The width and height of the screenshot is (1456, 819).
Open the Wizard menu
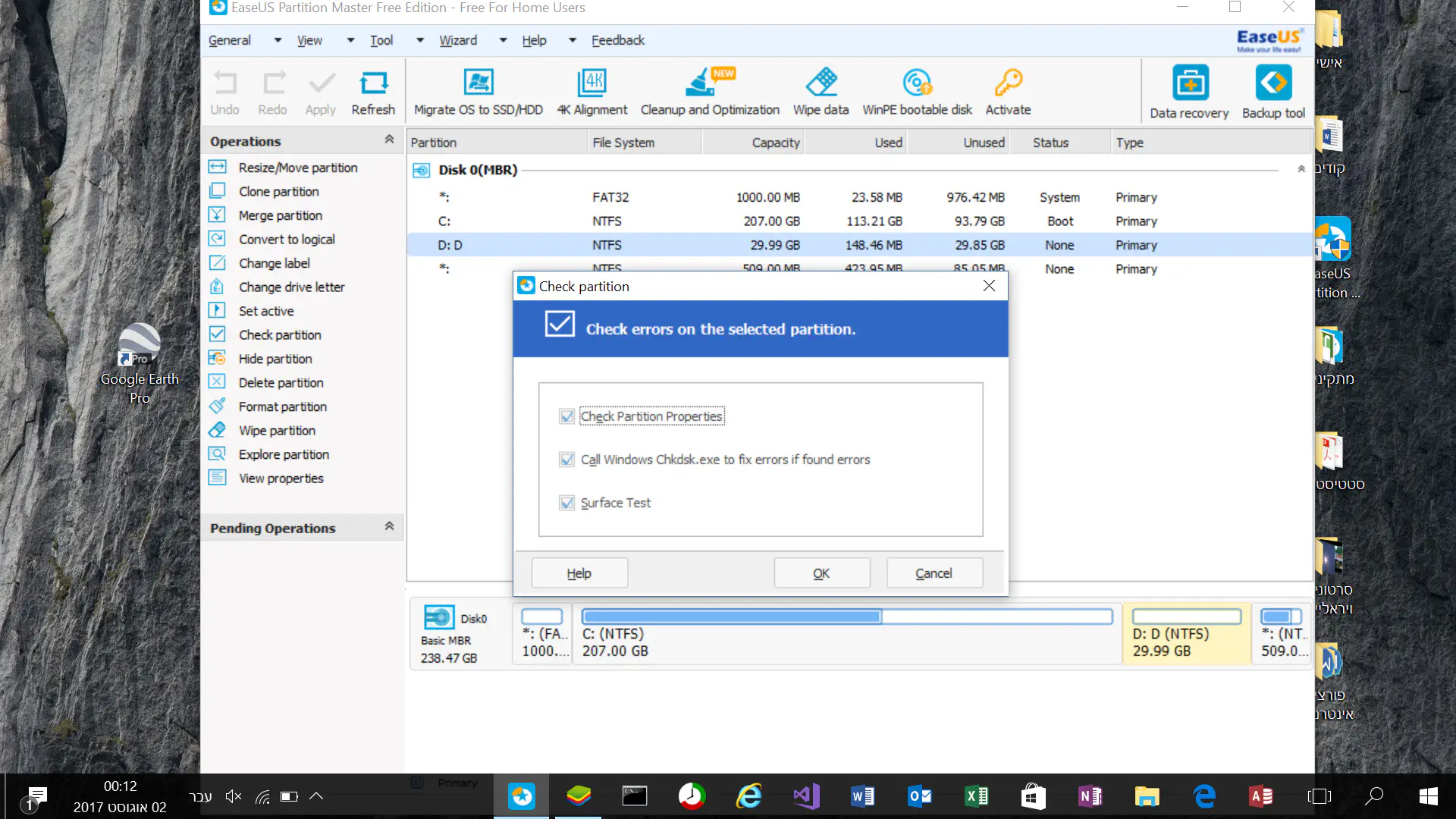coord(458,40)
